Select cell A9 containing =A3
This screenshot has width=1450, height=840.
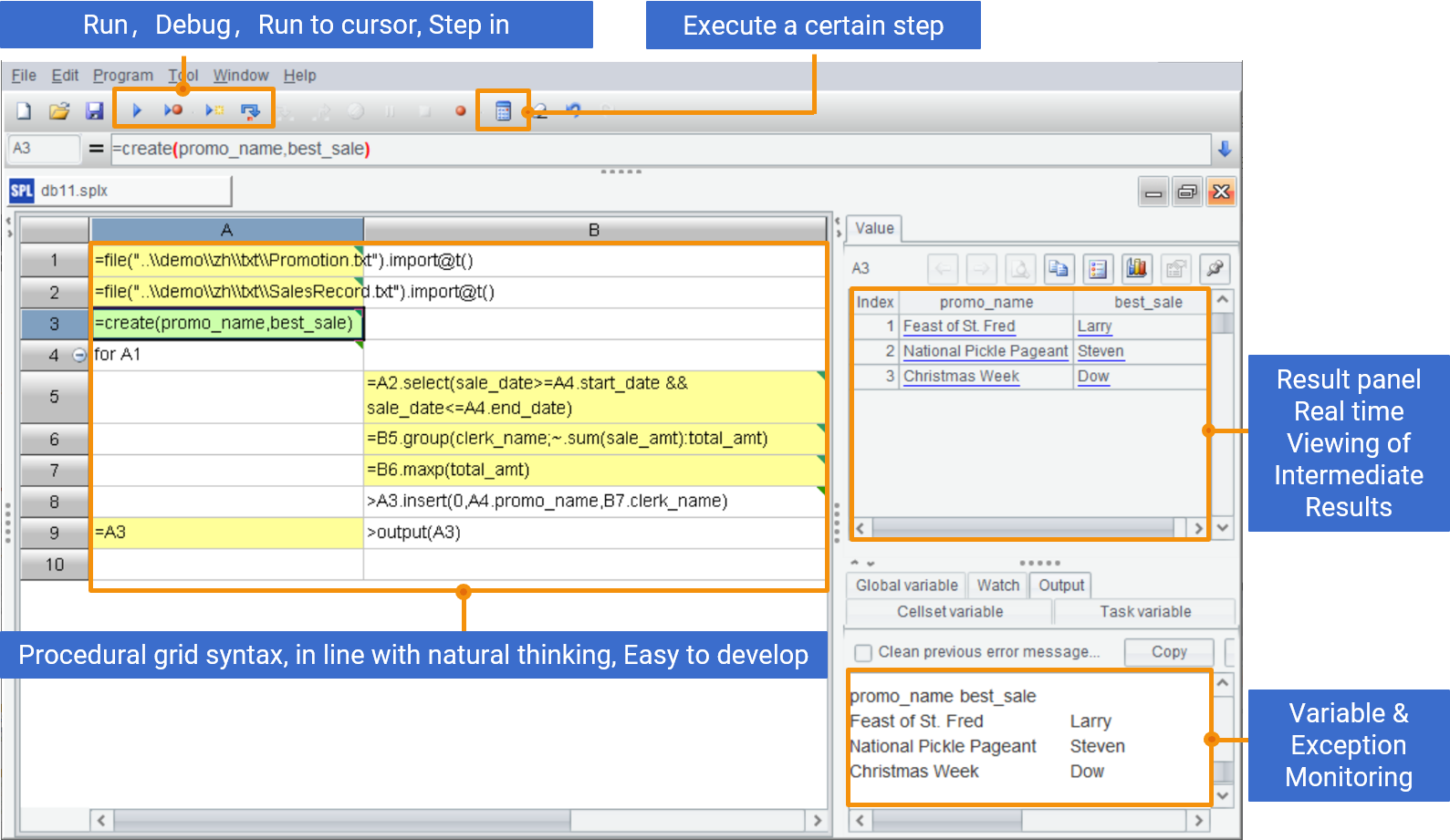coord(227,533)
